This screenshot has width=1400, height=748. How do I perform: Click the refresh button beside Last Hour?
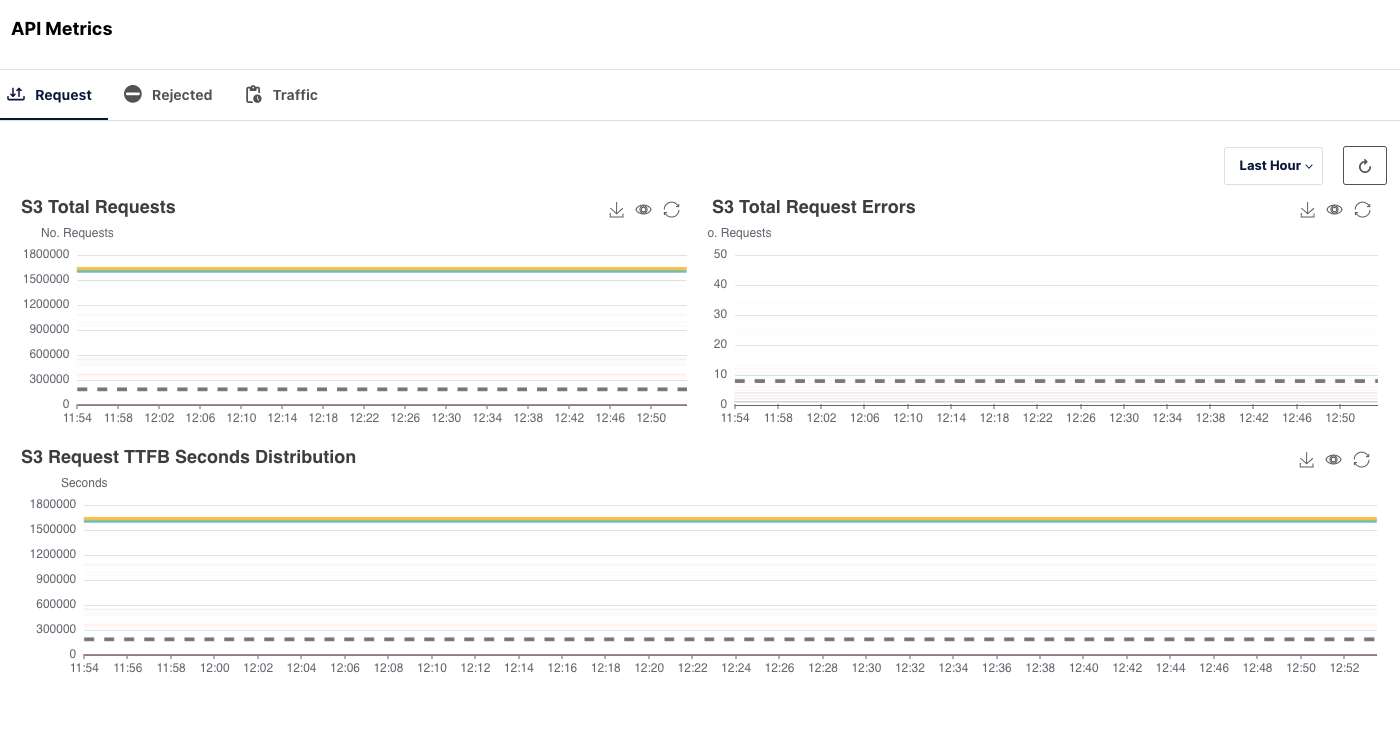[1365, 166]
